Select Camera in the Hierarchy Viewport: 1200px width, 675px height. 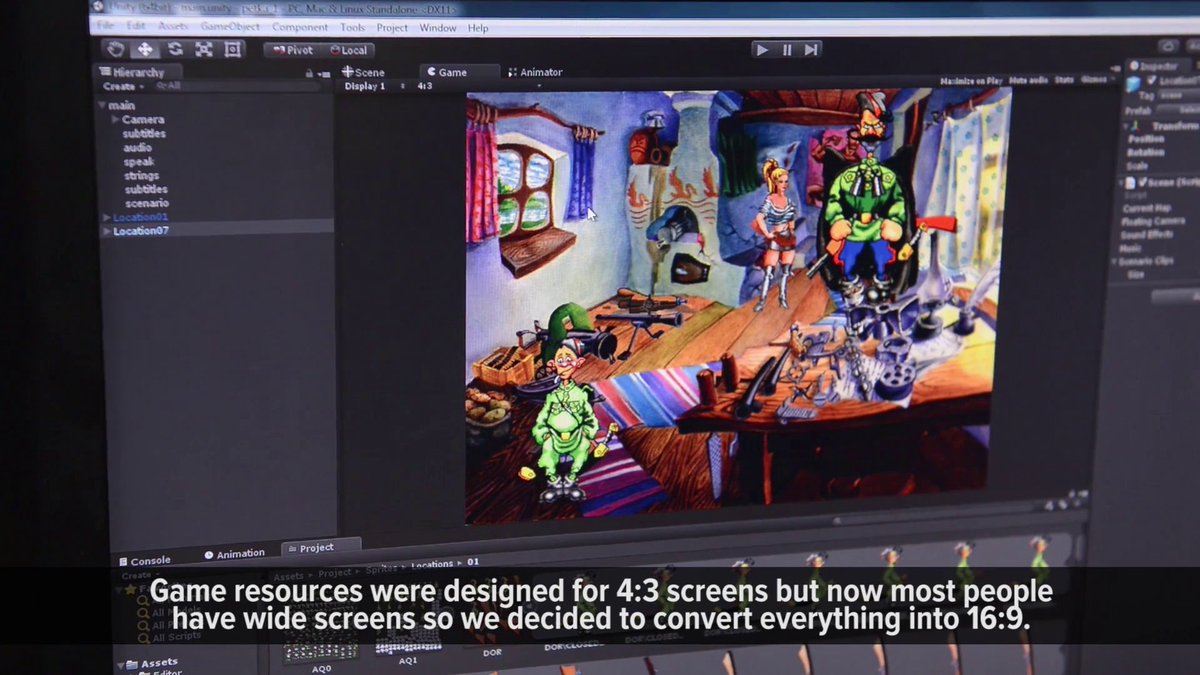(143, 120)
